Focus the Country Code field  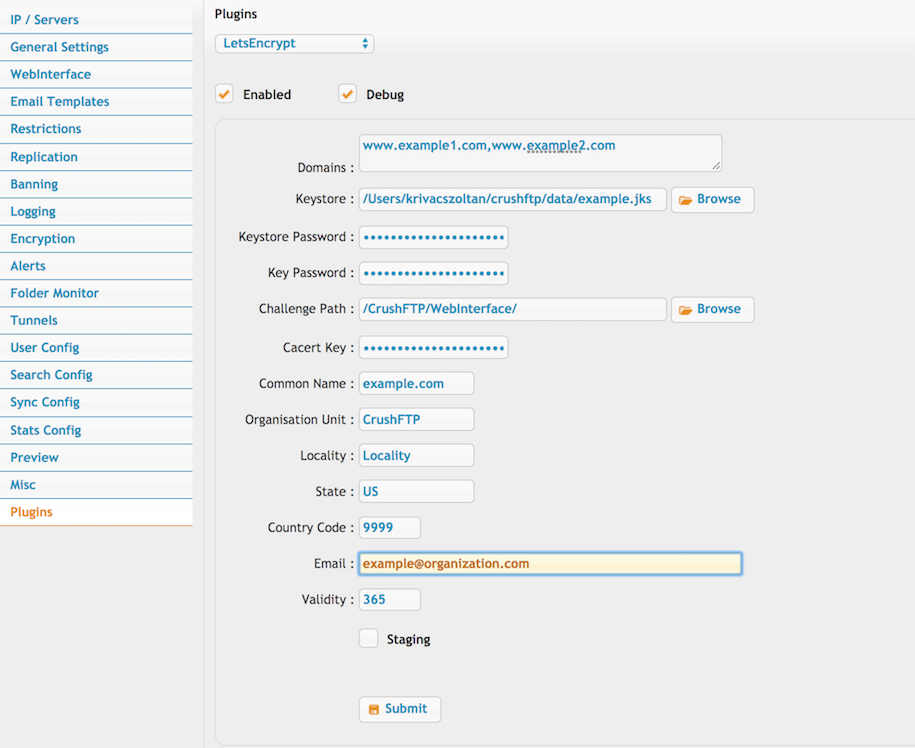coord(389,527)
